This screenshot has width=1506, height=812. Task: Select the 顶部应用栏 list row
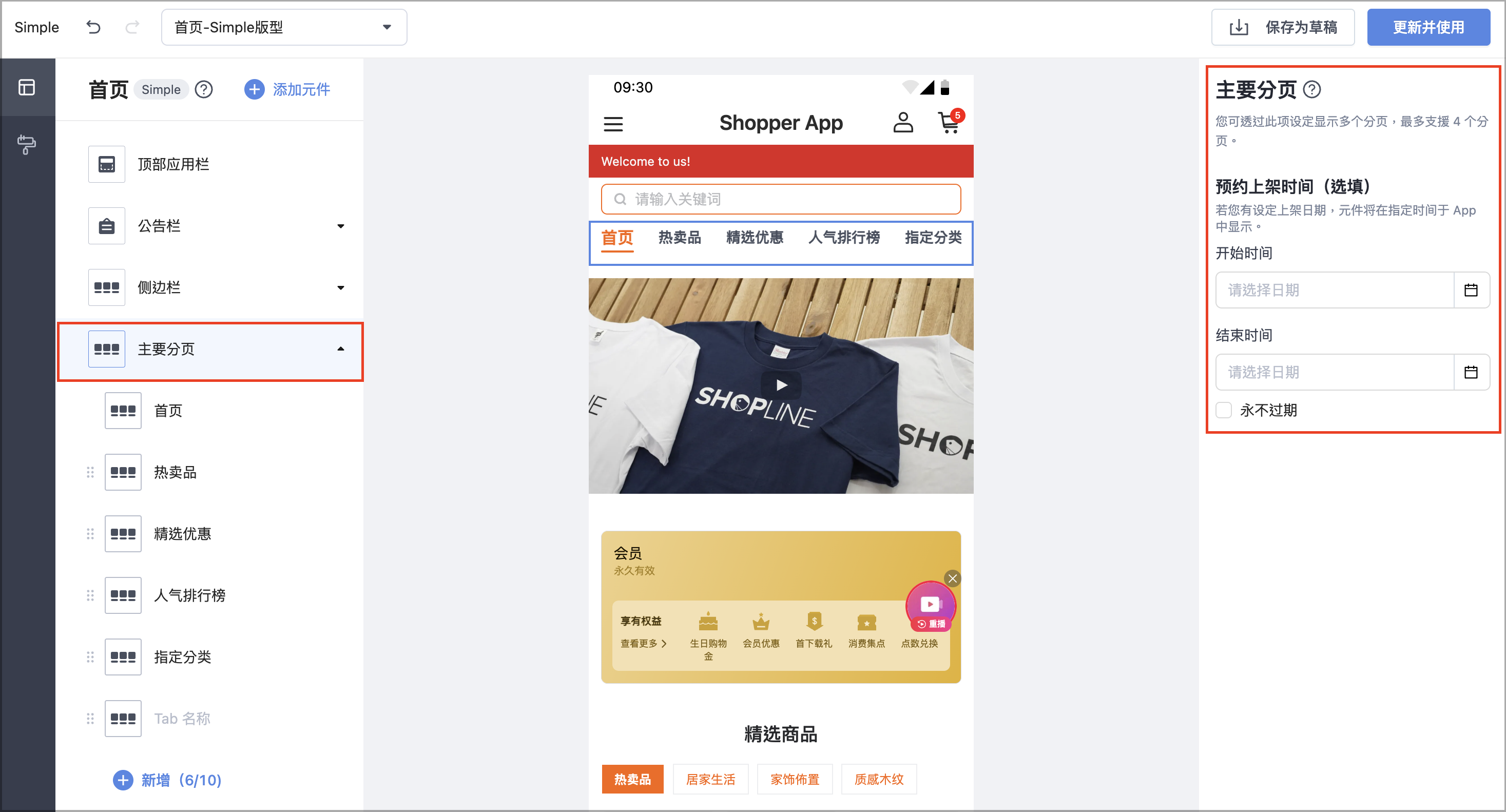(210, 164)
